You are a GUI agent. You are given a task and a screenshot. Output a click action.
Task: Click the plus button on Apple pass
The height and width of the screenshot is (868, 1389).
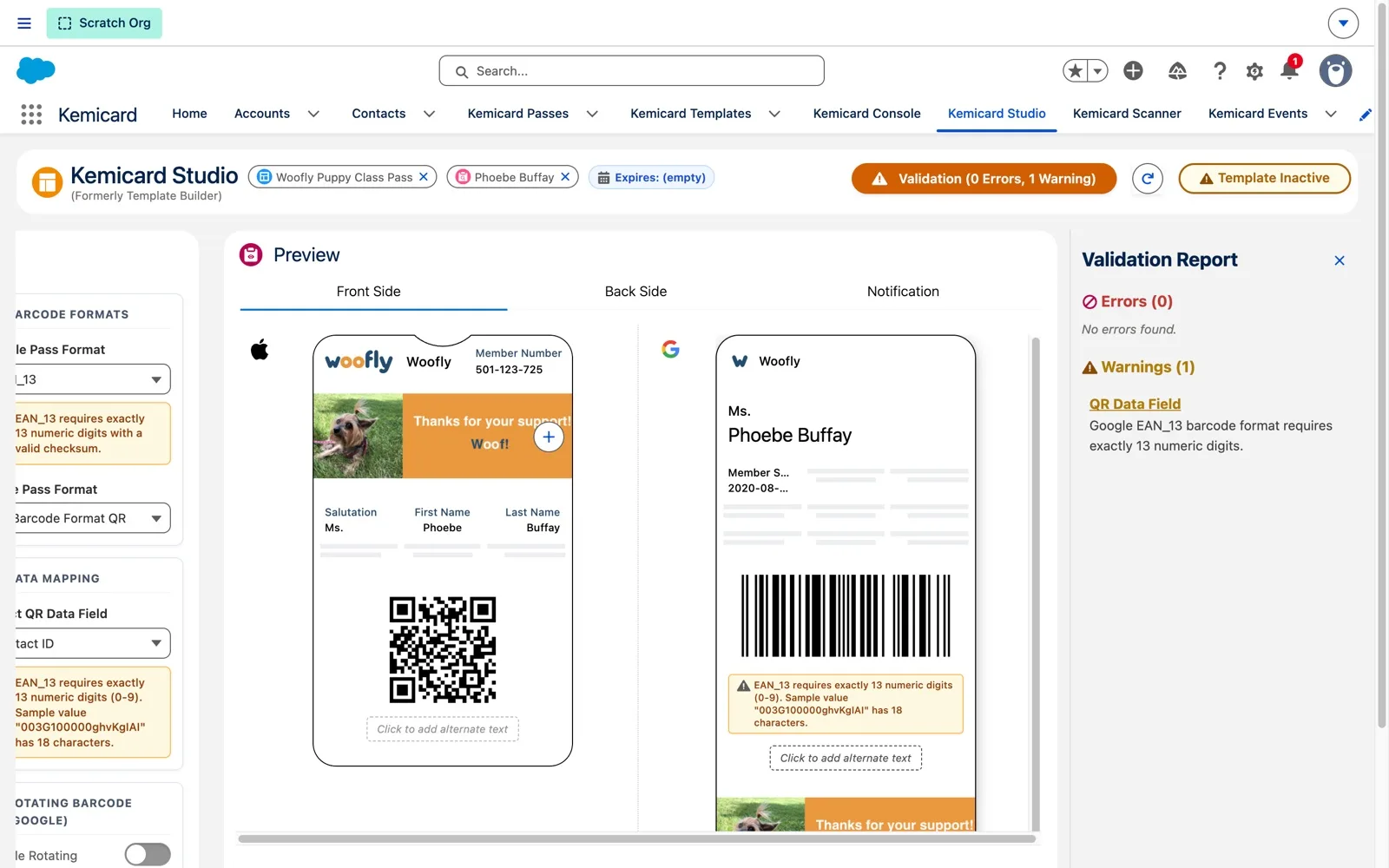(549, 437)
